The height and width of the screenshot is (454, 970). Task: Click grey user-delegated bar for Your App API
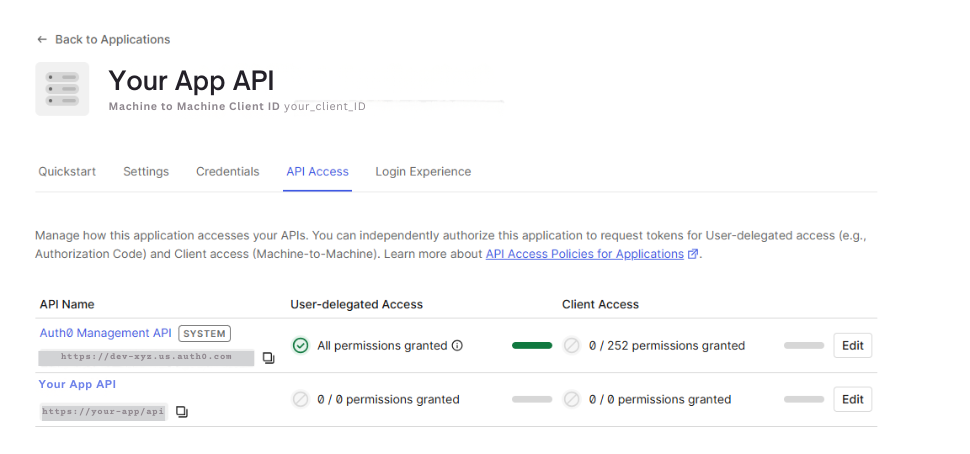[x=532, y=400]
